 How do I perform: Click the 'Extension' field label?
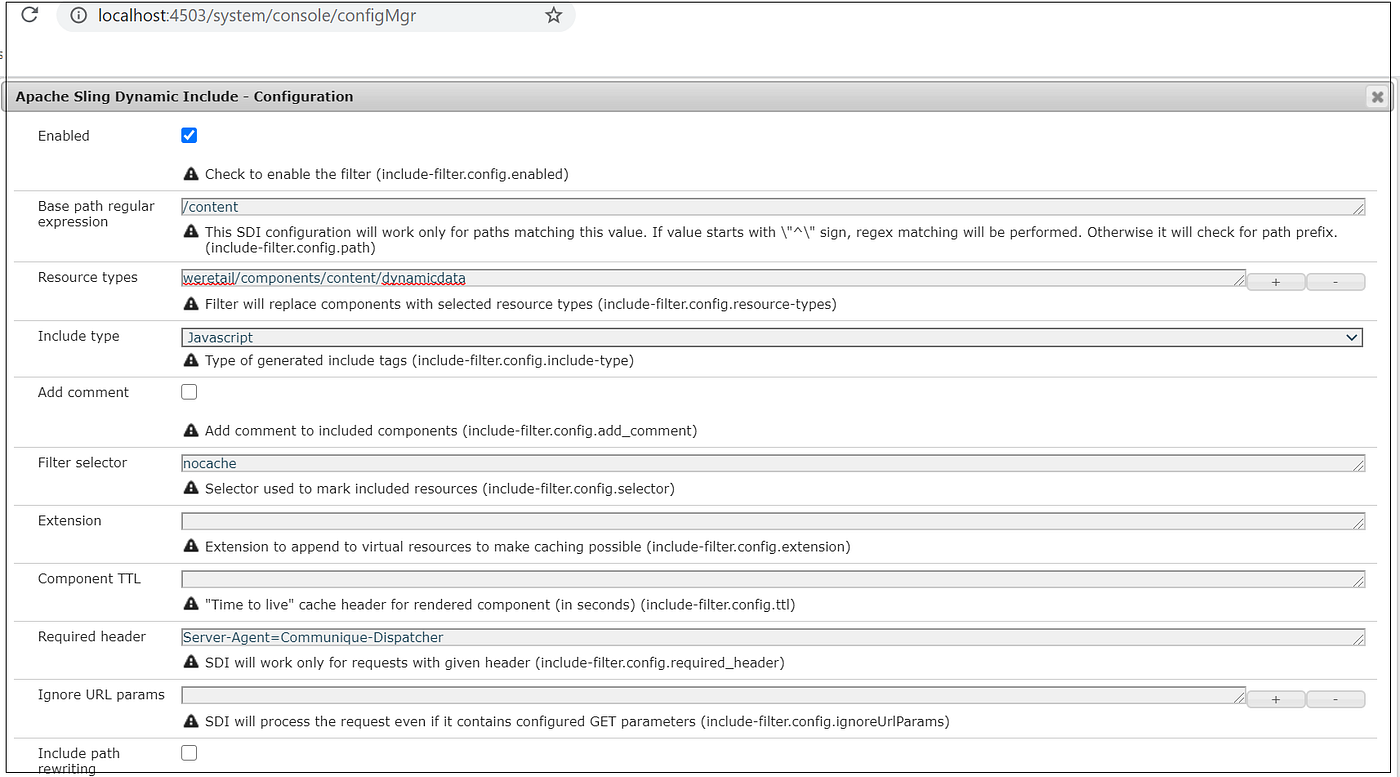(x=70, y=520)
